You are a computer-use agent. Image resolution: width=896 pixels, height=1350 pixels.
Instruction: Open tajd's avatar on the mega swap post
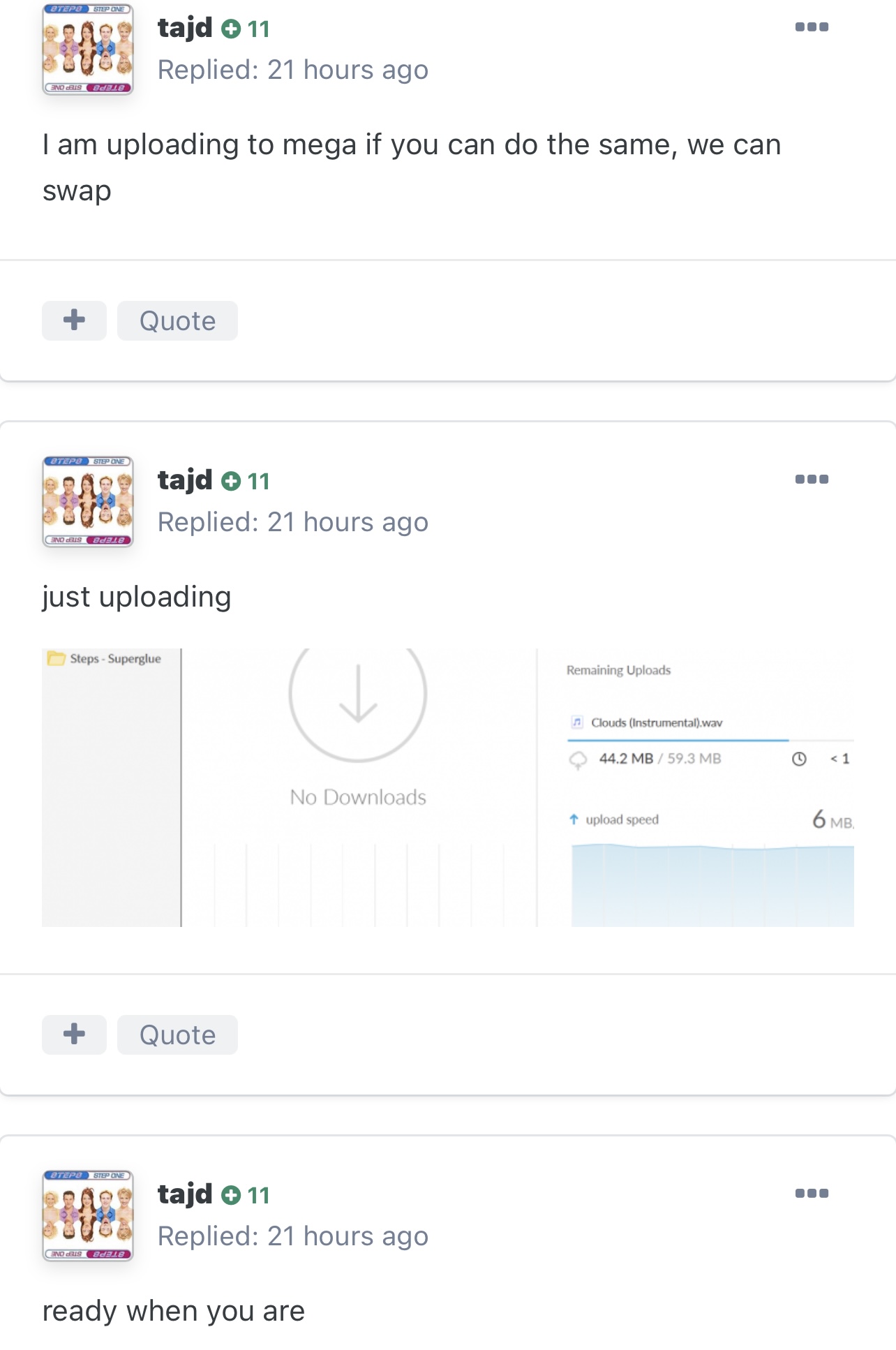[x=88, y=50]
